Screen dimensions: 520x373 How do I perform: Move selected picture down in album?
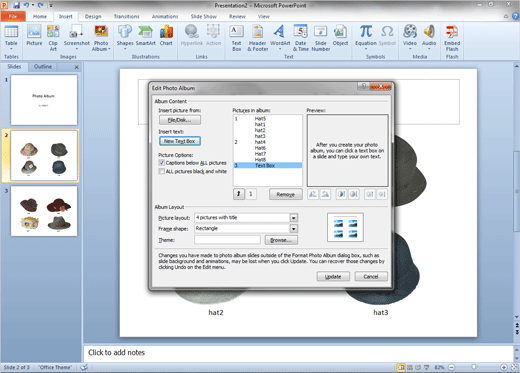[251, 194]
